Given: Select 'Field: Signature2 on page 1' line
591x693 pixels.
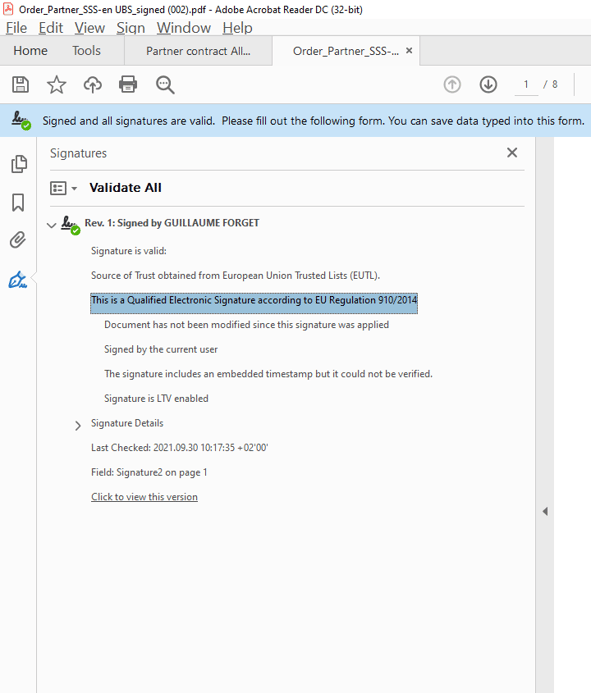Looking at the screenshot, I should 149,472.
